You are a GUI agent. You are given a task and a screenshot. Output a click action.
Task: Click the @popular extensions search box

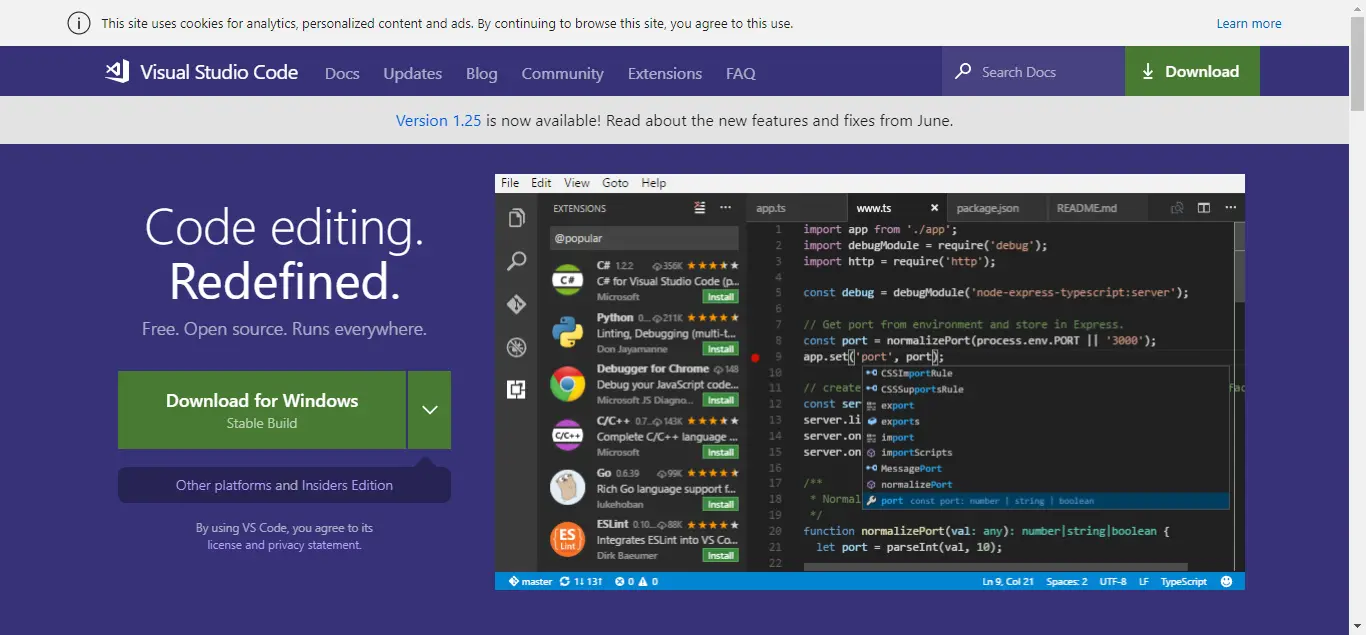coord(644,238)
